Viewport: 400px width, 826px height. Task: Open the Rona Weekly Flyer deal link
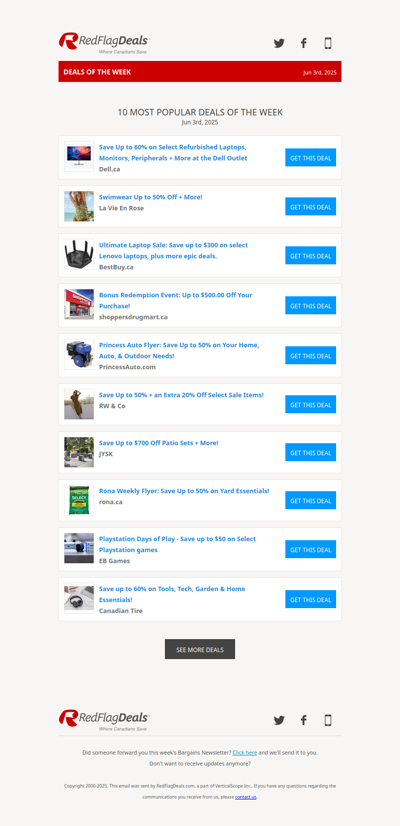(184, 490)
